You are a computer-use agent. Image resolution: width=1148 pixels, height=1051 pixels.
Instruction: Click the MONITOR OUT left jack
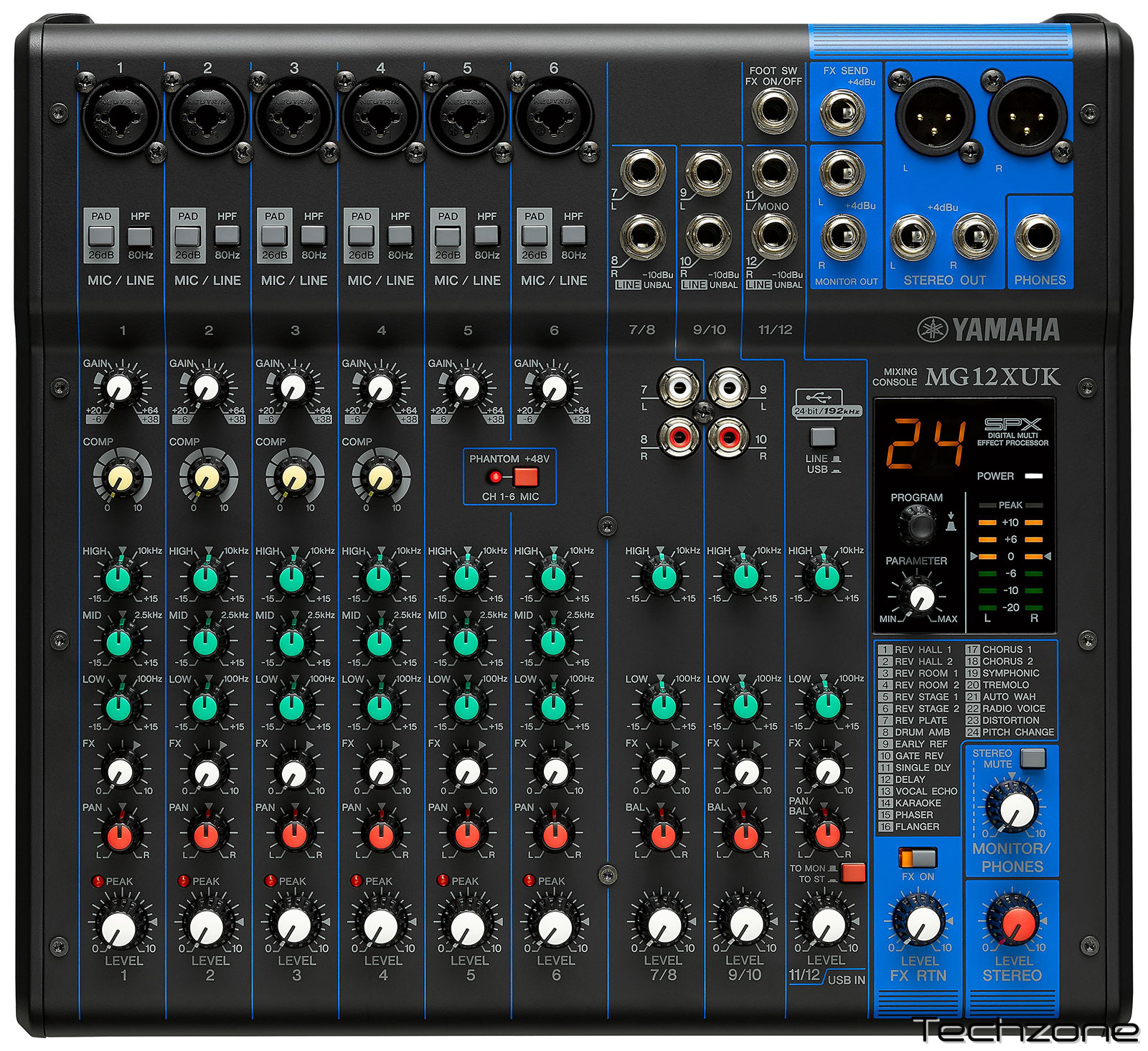pyautogui.click(x=842, y=173)
